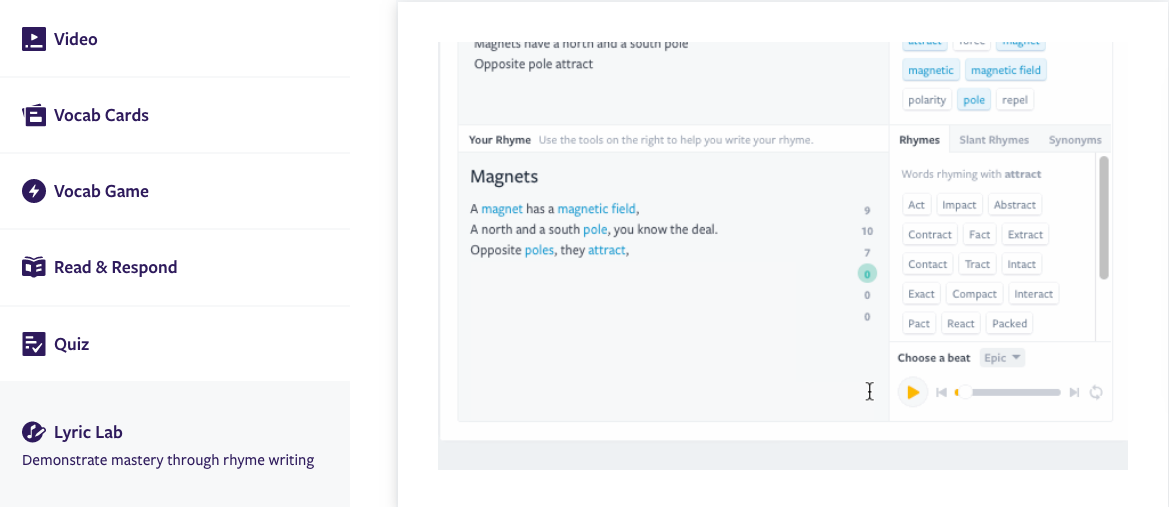1169x507 pixels.
Task: Click the rhymes list scrollbar
Action: pyautogui.click(x=1104, y=216)
